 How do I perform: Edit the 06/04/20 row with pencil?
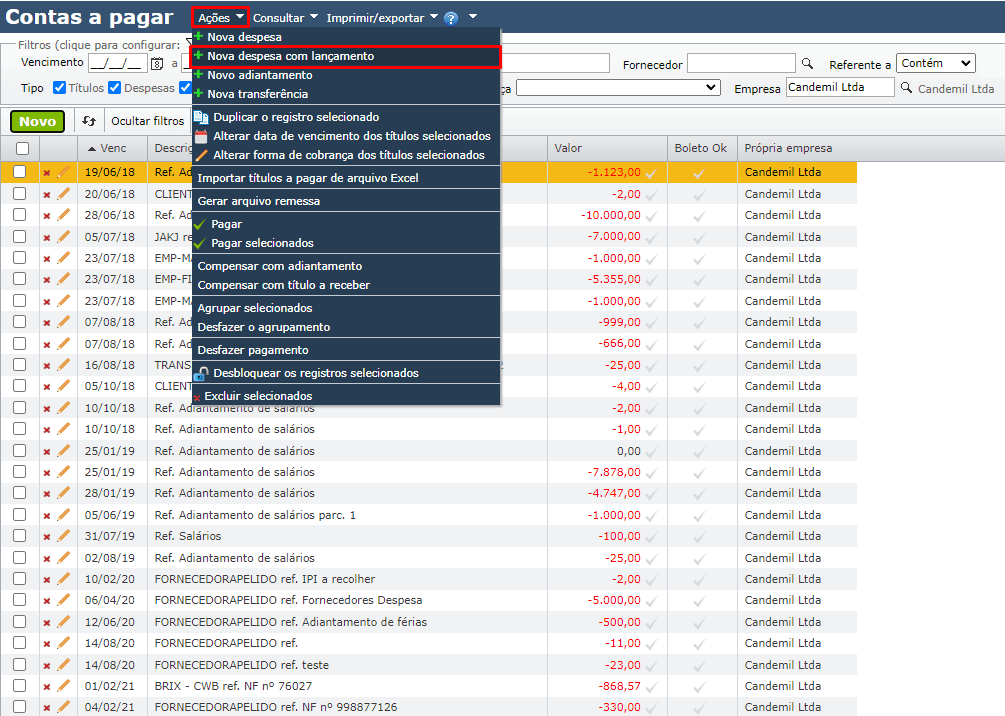(63, 600)
